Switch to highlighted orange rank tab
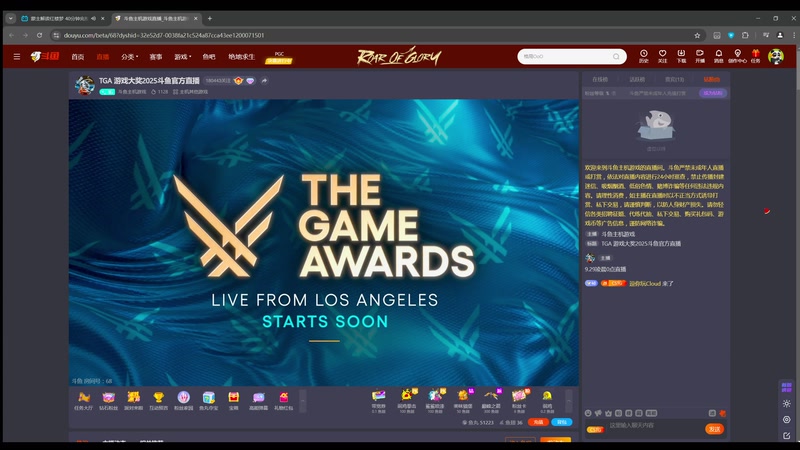800x450 pixels. (x=711, y=79)
